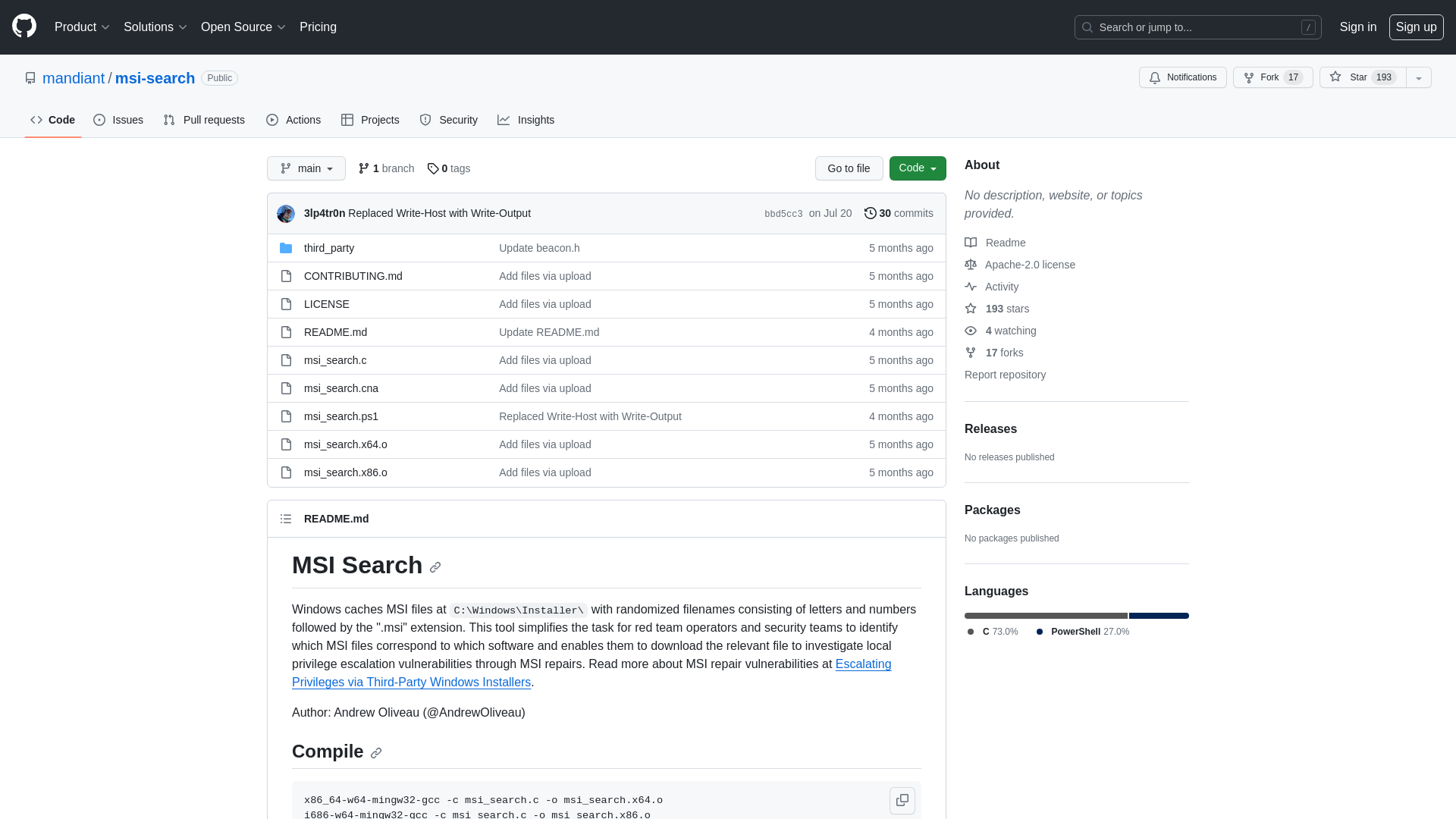Viewport: 1456px width, 819px height.
Task: Select the Code tab
Action: [53, 120]
